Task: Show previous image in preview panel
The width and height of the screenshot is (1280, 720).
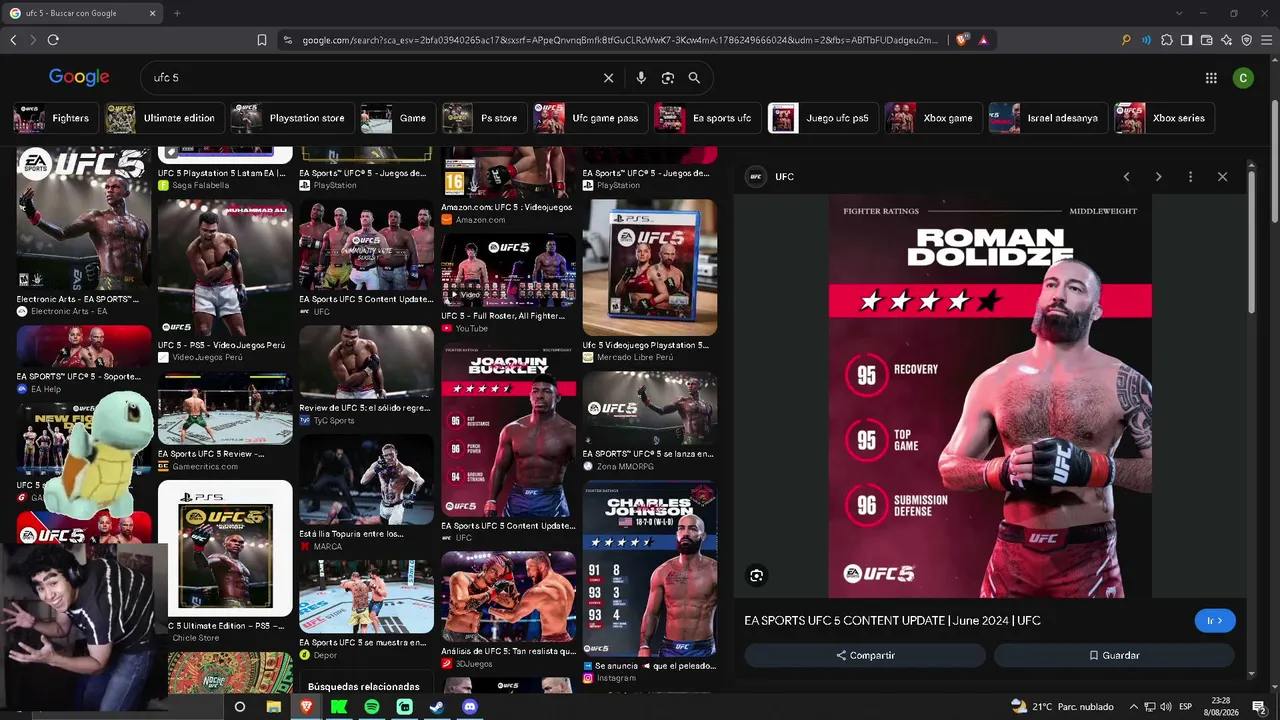Action: tap(1126, 177)
